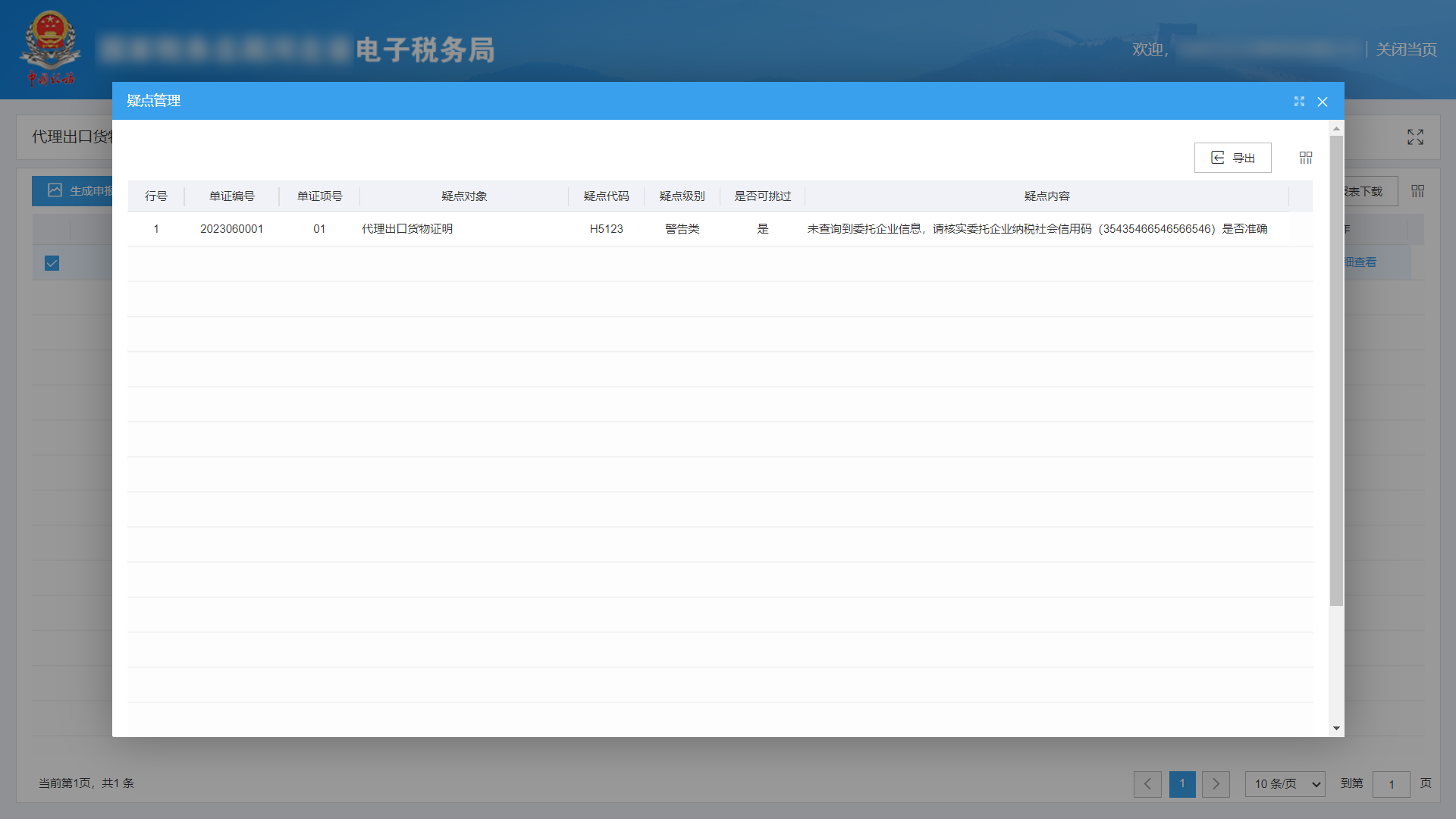Image resolution: width=1456 pixels, height=819 pixels.
Task: Uncheck the selected row checkbox in background table
Action: click(x=51, y=263)
